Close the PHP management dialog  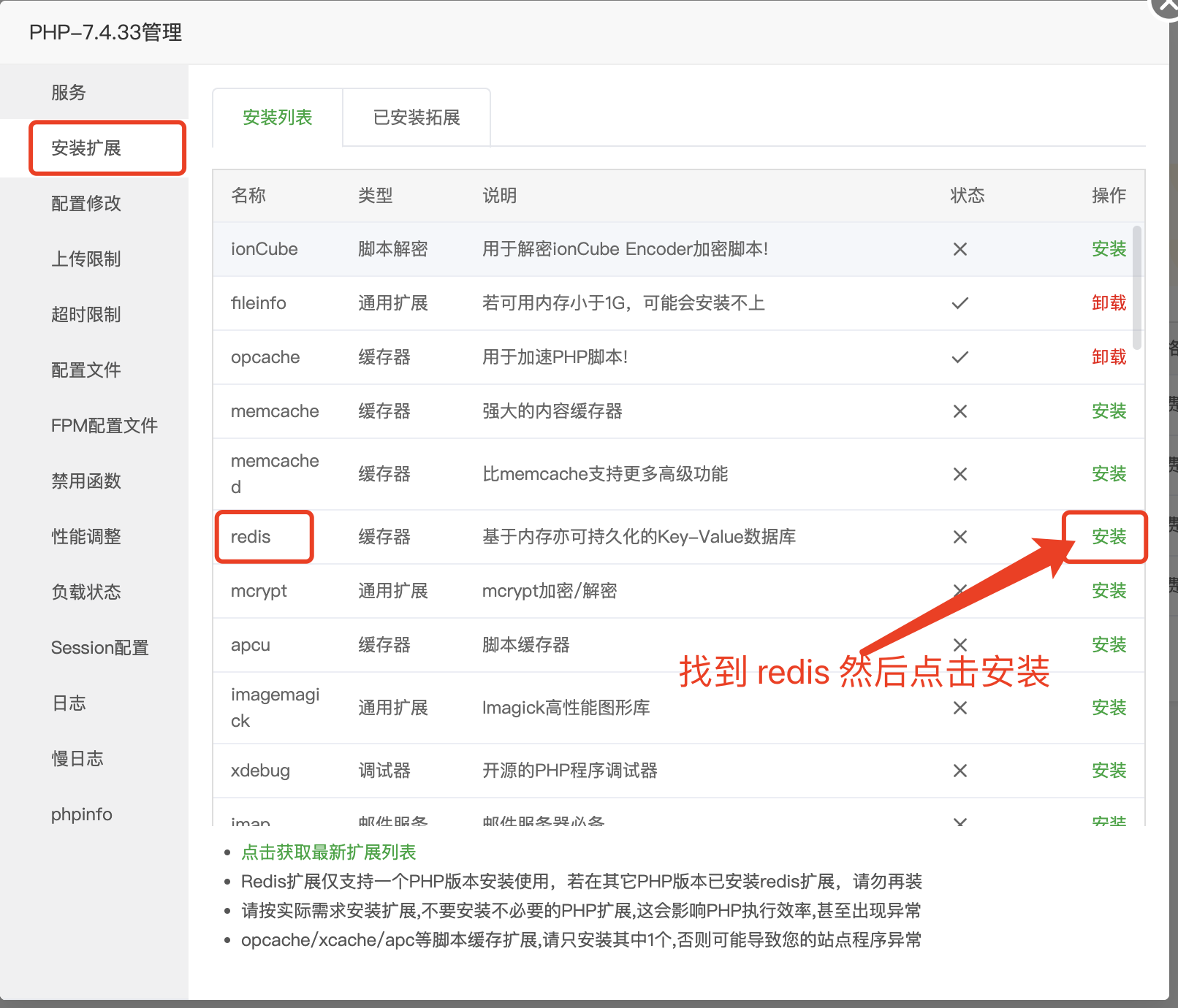point(1166,4)
